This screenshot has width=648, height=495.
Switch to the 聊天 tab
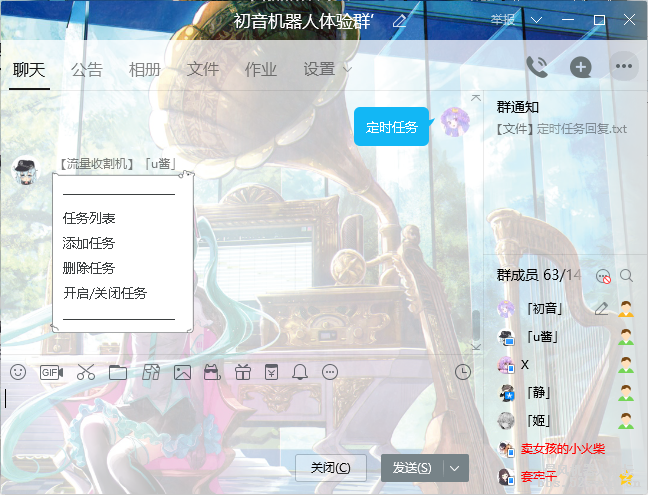coord(29,69)
